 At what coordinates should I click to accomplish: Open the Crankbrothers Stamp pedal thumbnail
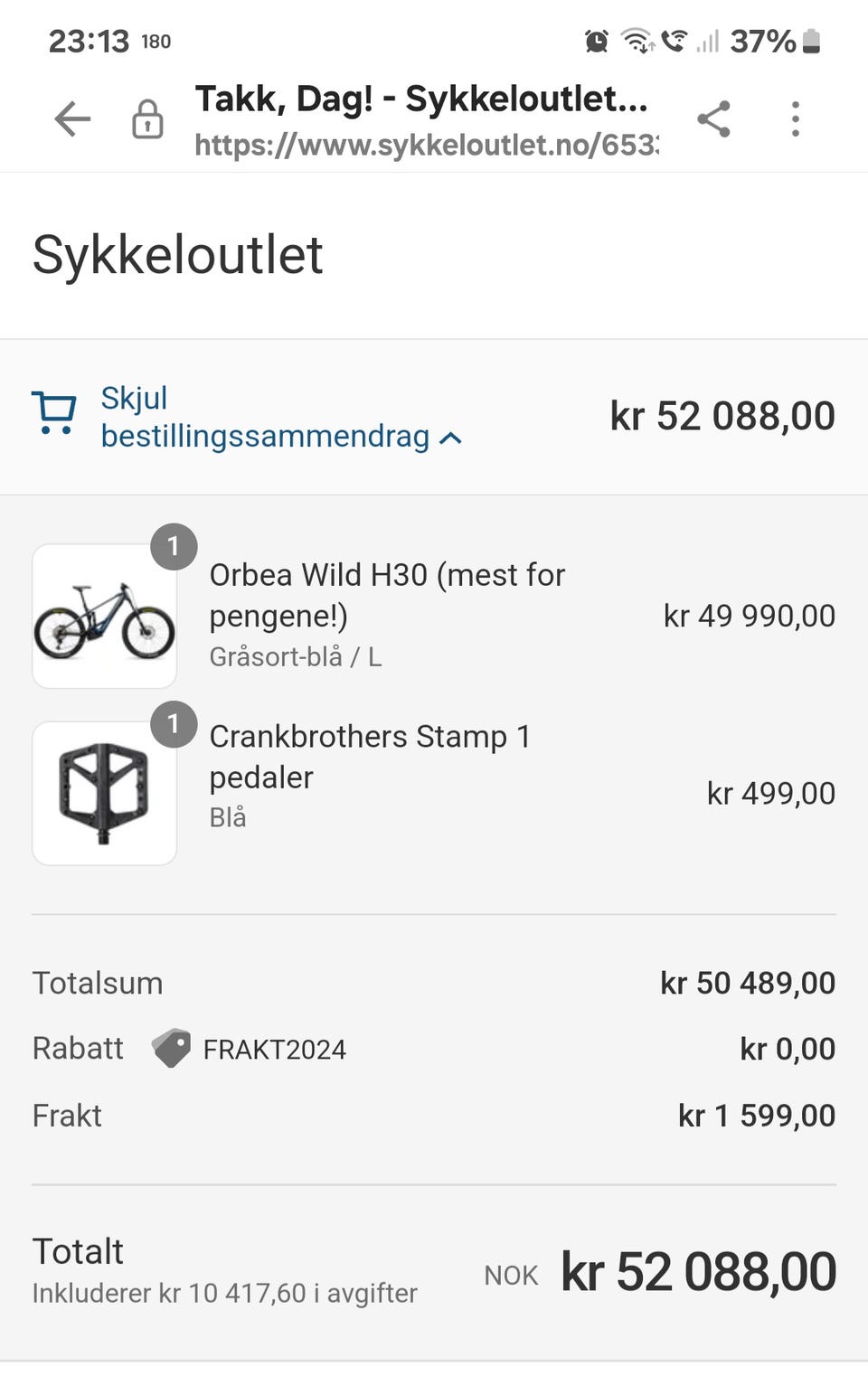[x=104, y=793]
